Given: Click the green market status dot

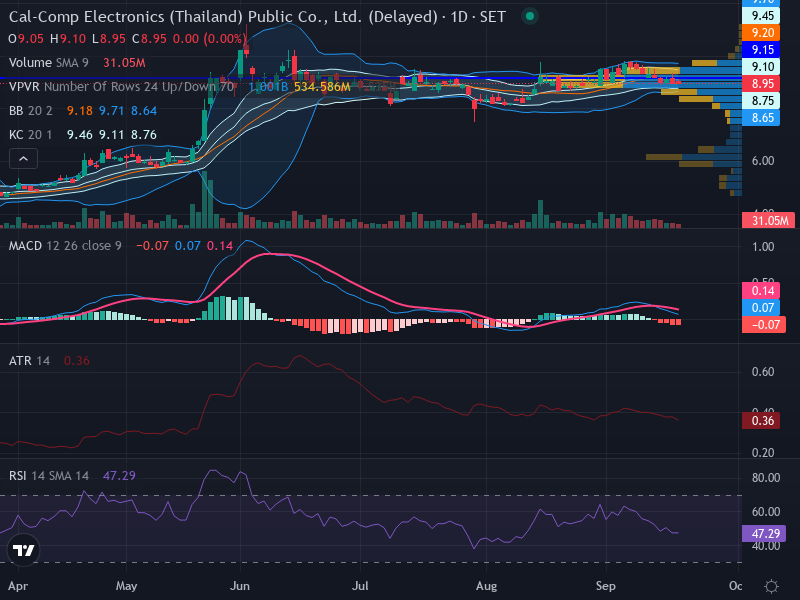Looking at the screenshot, I should tap(530, 16).
